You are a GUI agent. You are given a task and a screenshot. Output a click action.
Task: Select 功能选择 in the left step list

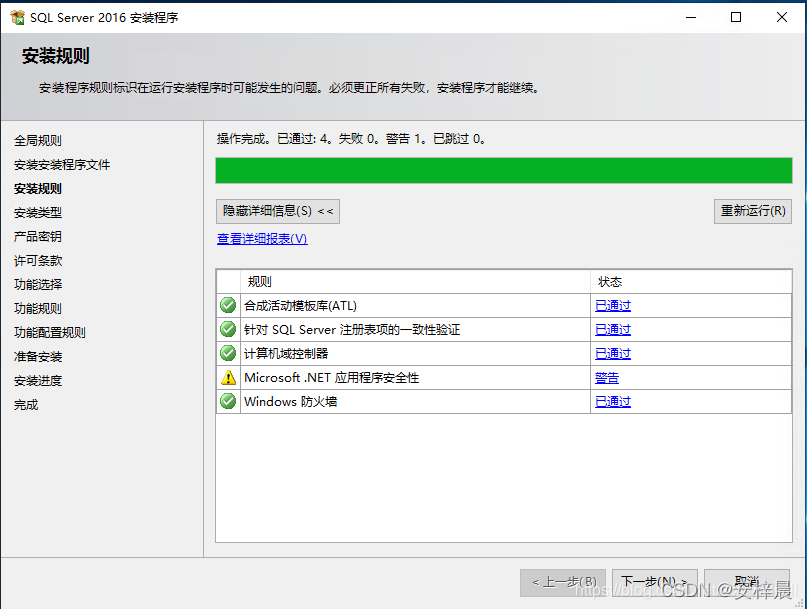(38, 283)
